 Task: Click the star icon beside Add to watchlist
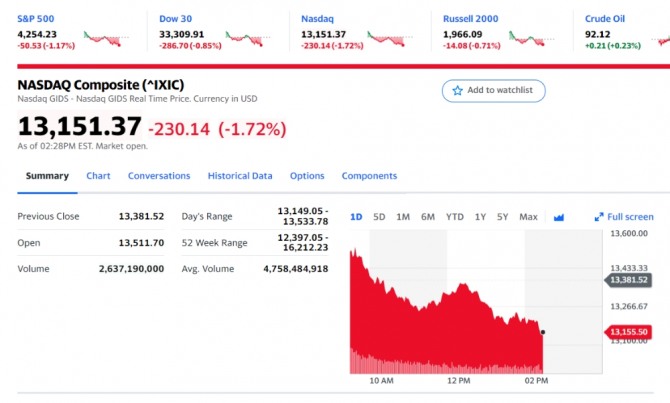458,91
